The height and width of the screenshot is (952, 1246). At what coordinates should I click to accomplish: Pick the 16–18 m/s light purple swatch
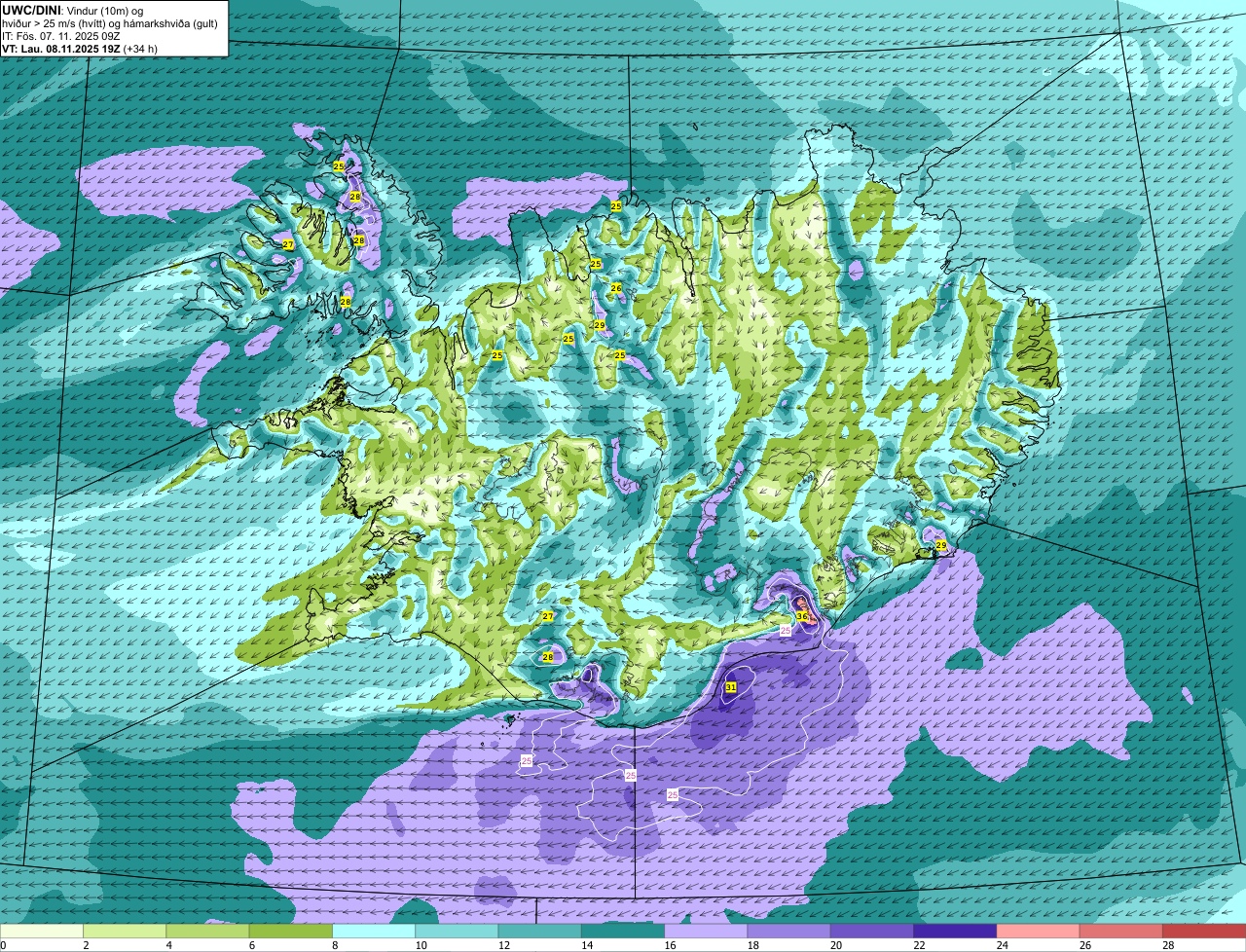click(706, 932)
